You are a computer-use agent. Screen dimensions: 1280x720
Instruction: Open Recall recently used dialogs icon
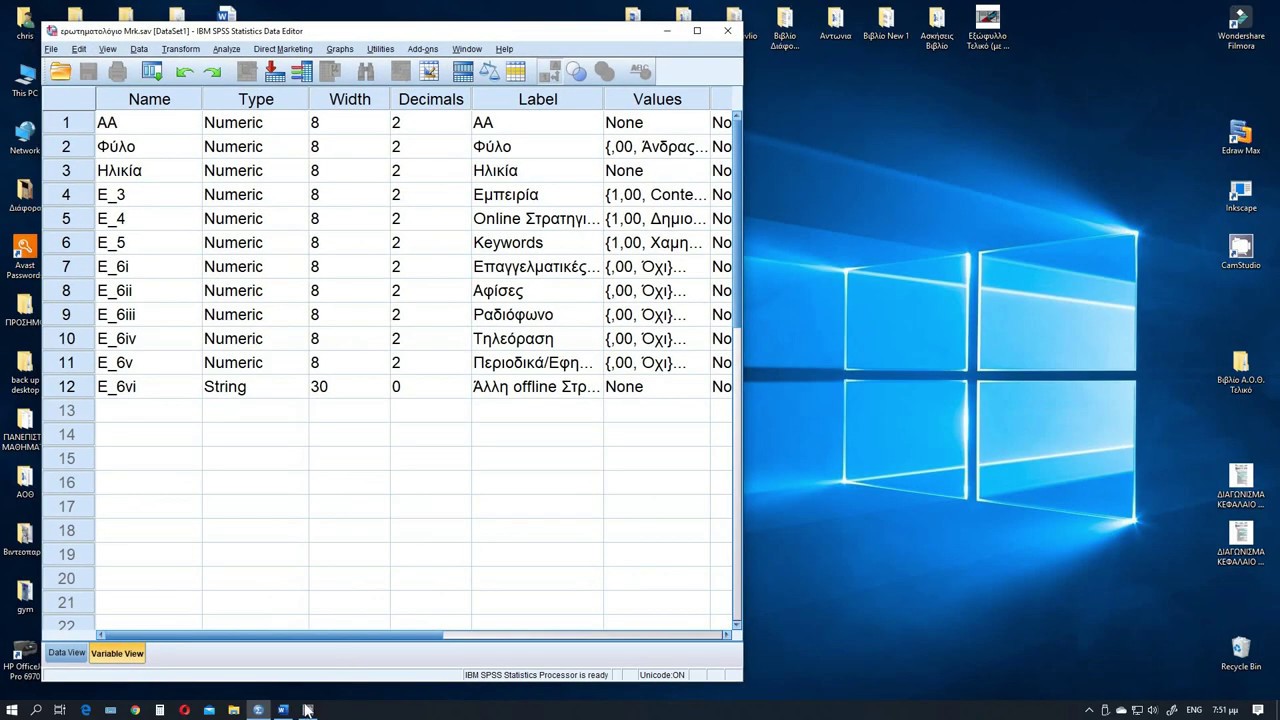(152, 71)
